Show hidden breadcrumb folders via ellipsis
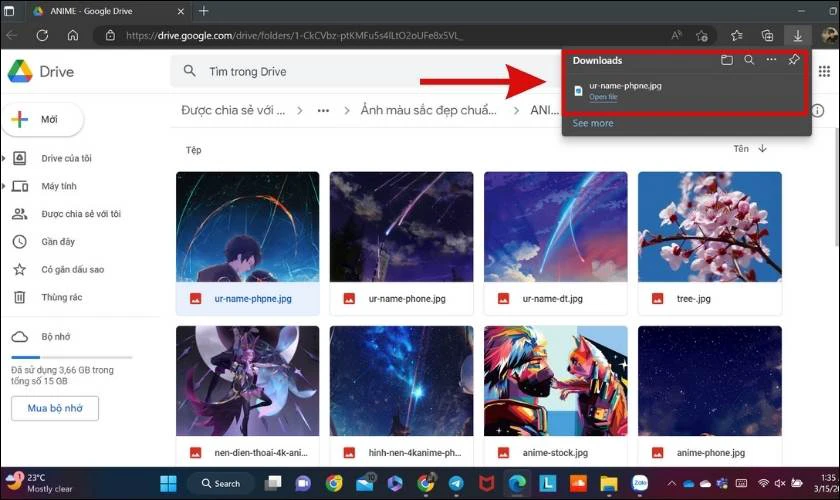 pos(323,110)
